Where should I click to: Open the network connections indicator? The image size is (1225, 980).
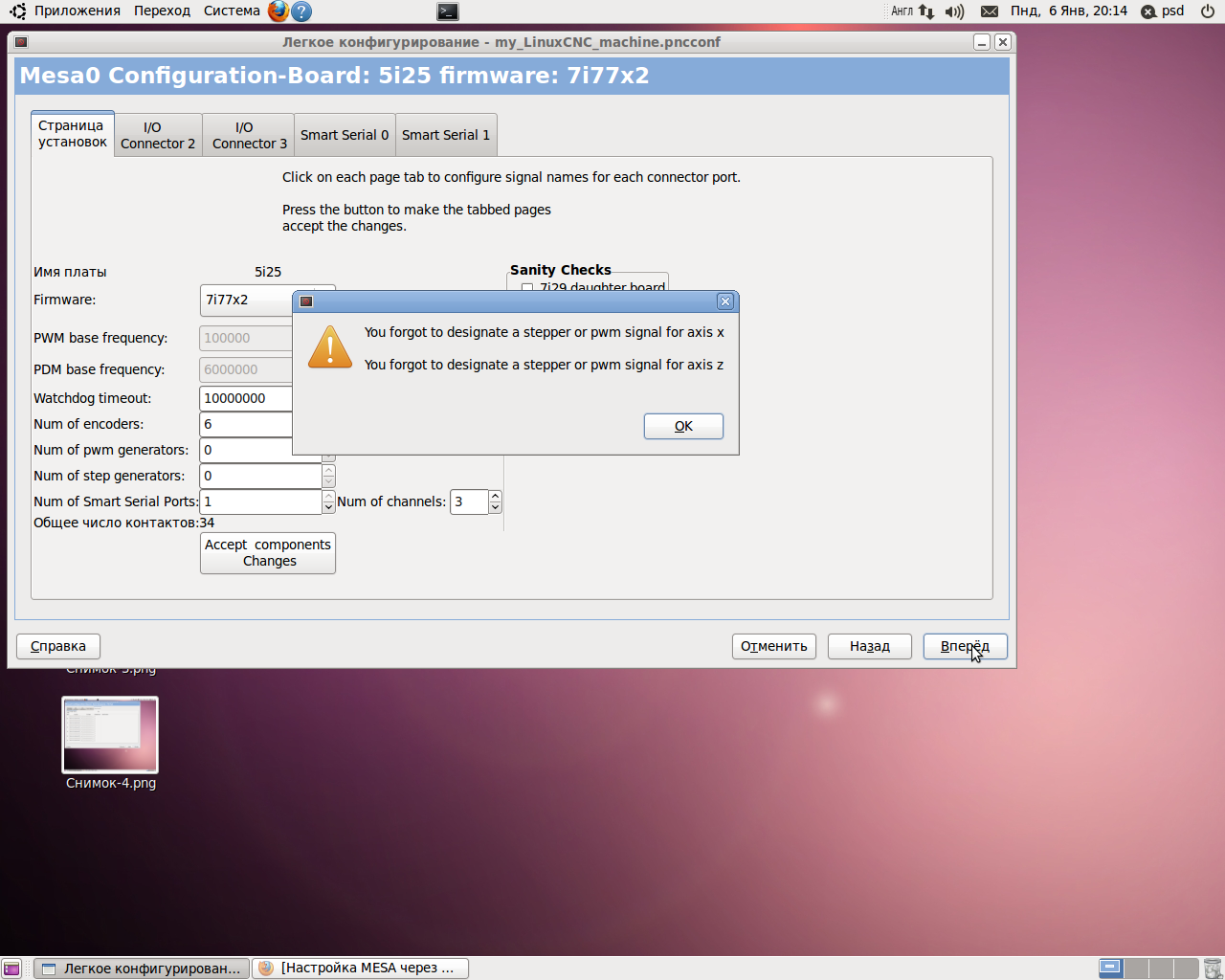[x=926, y=11]
